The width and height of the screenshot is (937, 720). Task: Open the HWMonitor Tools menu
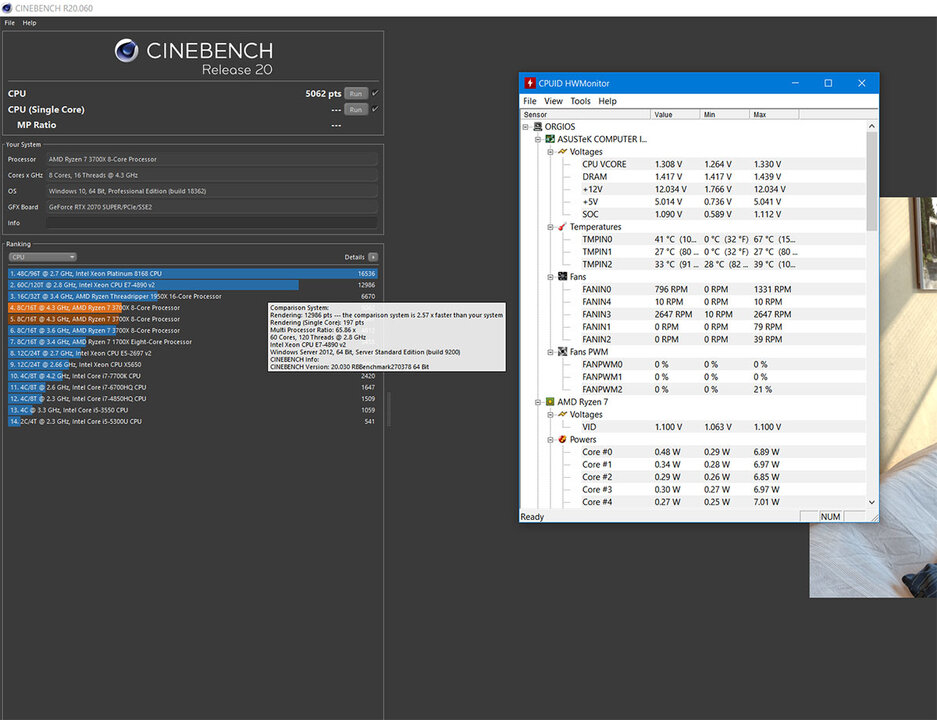pos(580,101)
